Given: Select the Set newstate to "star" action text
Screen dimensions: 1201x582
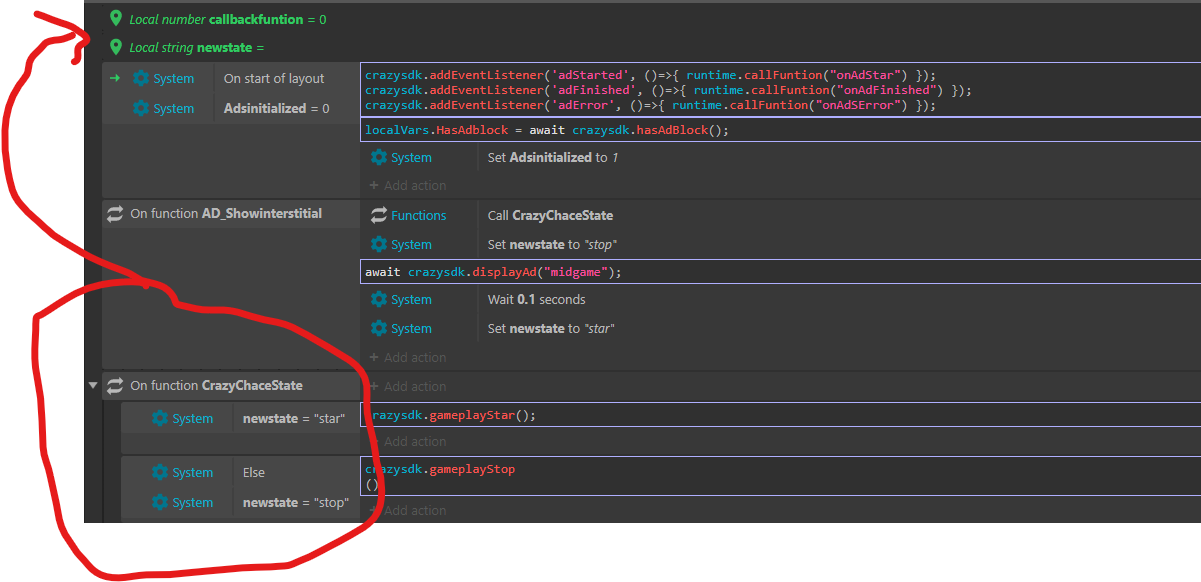Looking at the screenshot, I should pos(551,328).
